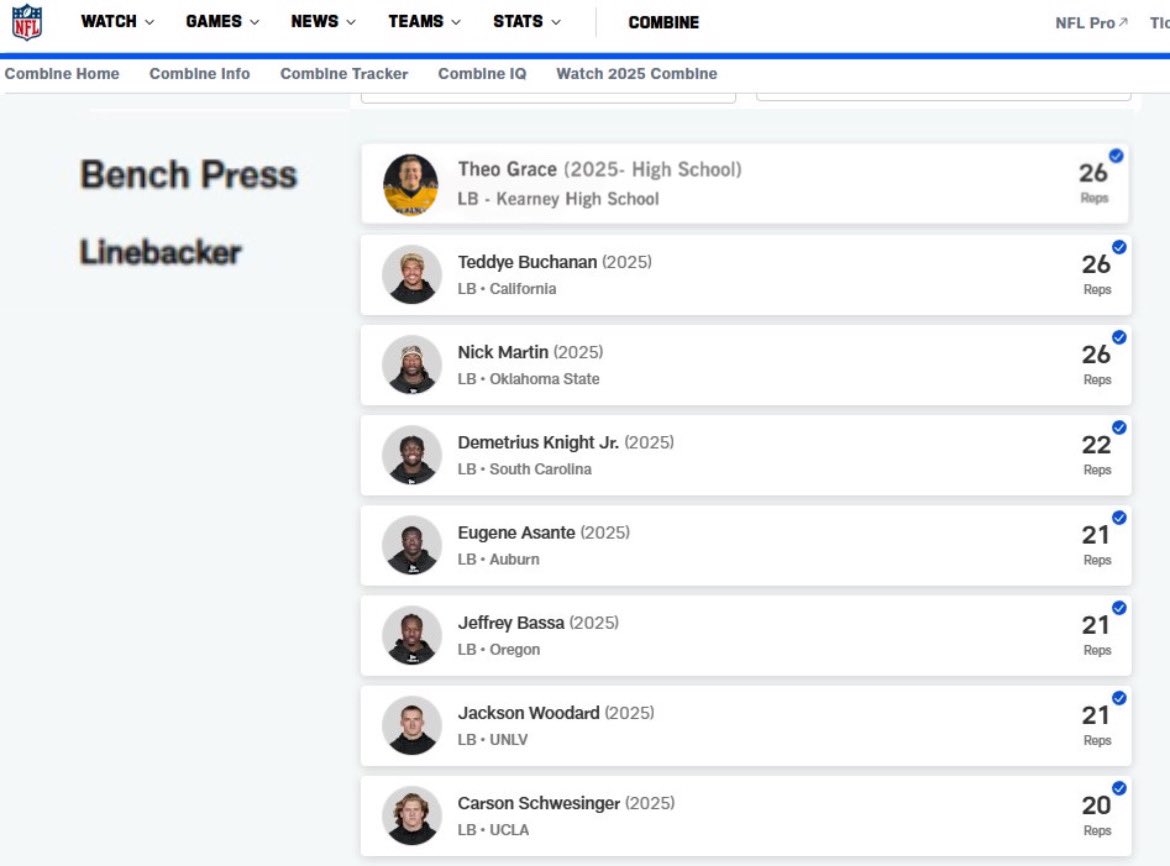Click Teddye Buchanan's headshot
Image resolution: width=1170 pixels, height=866 pixels.
click(411, 274)
